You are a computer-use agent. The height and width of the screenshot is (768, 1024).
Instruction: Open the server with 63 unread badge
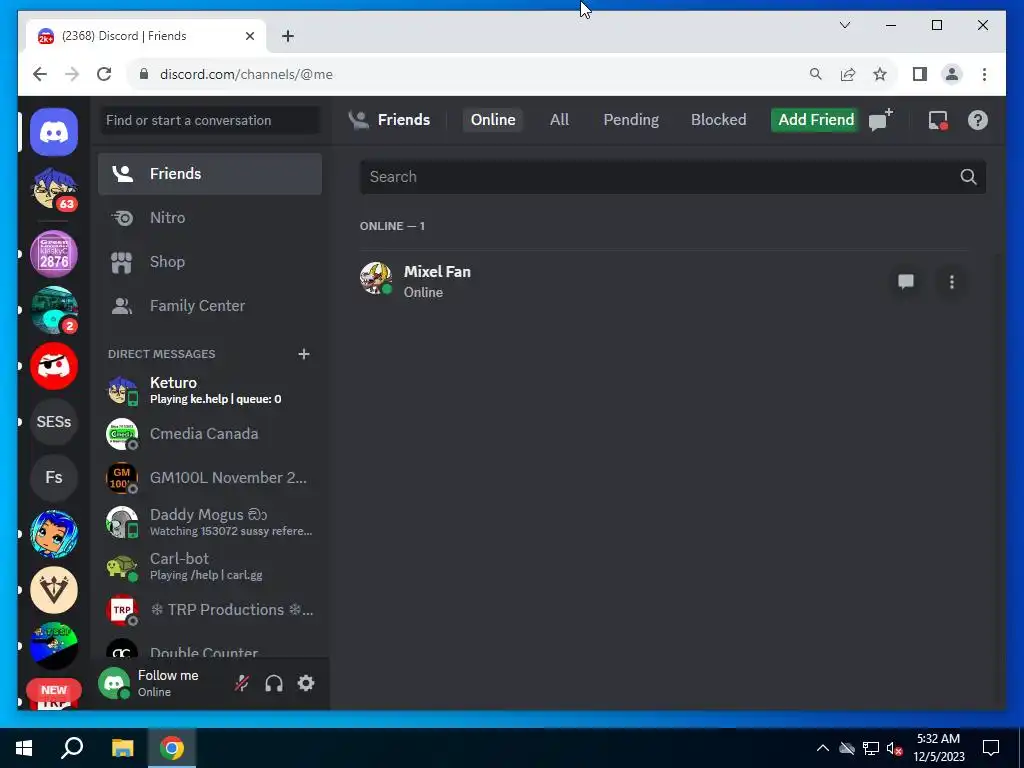[x=54, y=189]
